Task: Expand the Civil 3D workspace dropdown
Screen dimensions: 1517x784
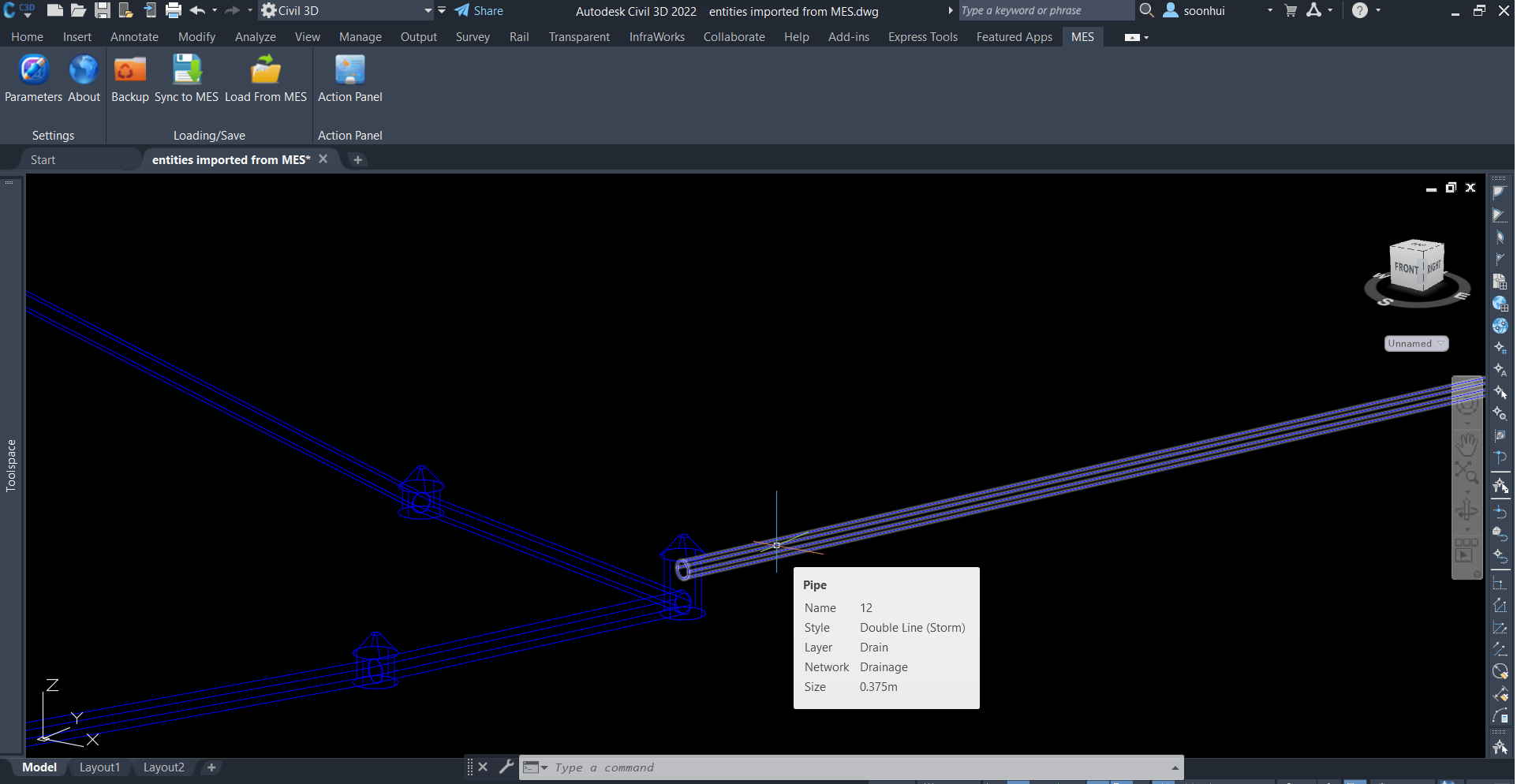Action: pyautogui.click(x=428, y=10)
